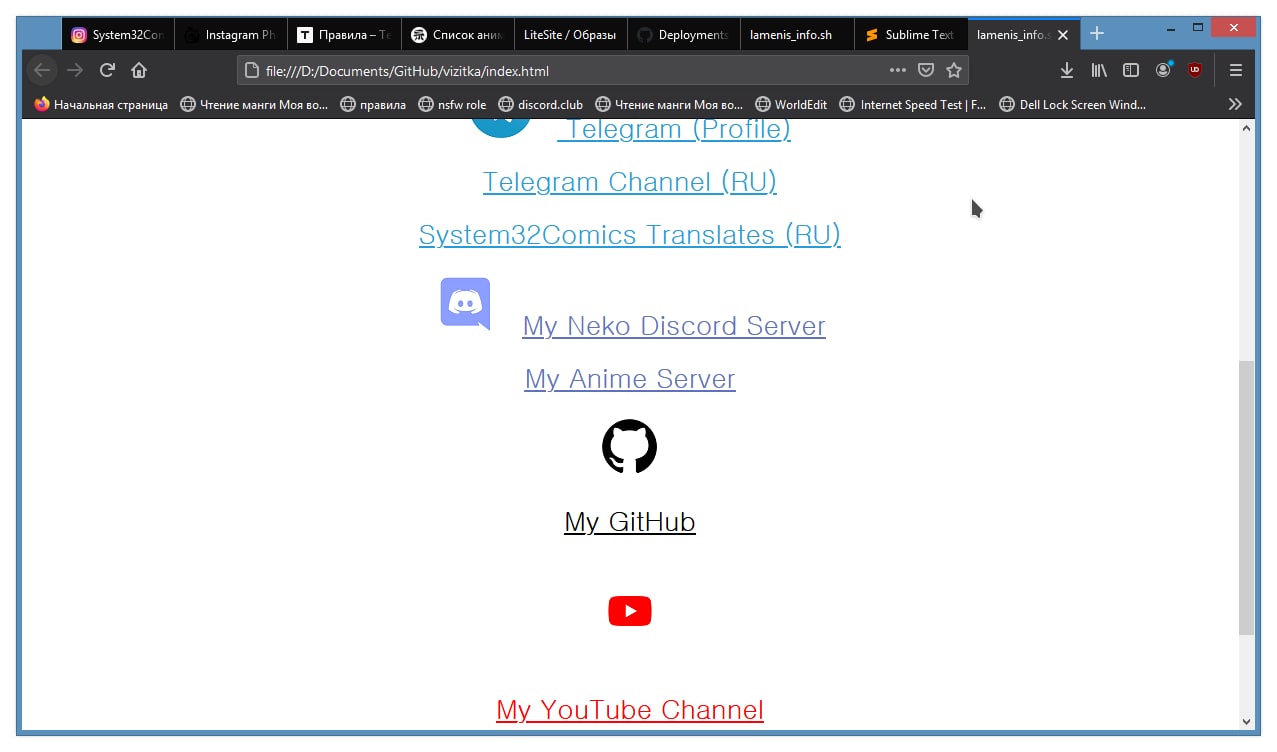Open the Firefox home page
The height and width of the screenshot is (752, 1277).
[139, 70]
